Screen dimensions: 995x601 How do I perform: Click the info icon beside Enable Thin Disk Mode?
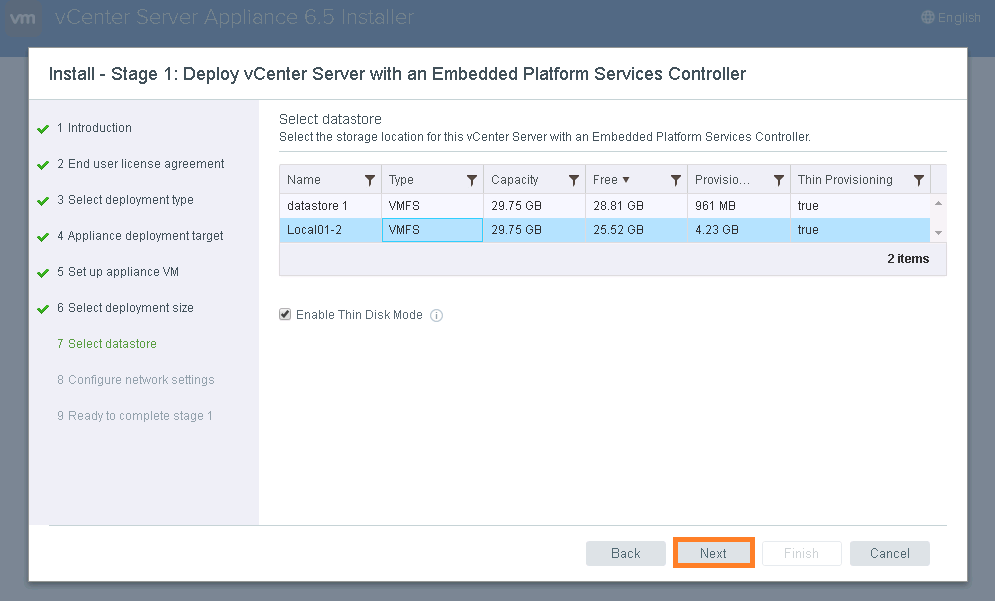tap(436, 314)
